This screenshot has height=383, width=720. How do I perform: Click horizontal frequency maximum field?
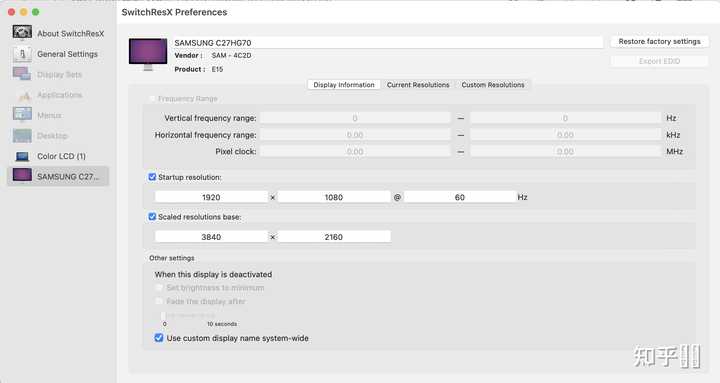click(x=565, y=135)
